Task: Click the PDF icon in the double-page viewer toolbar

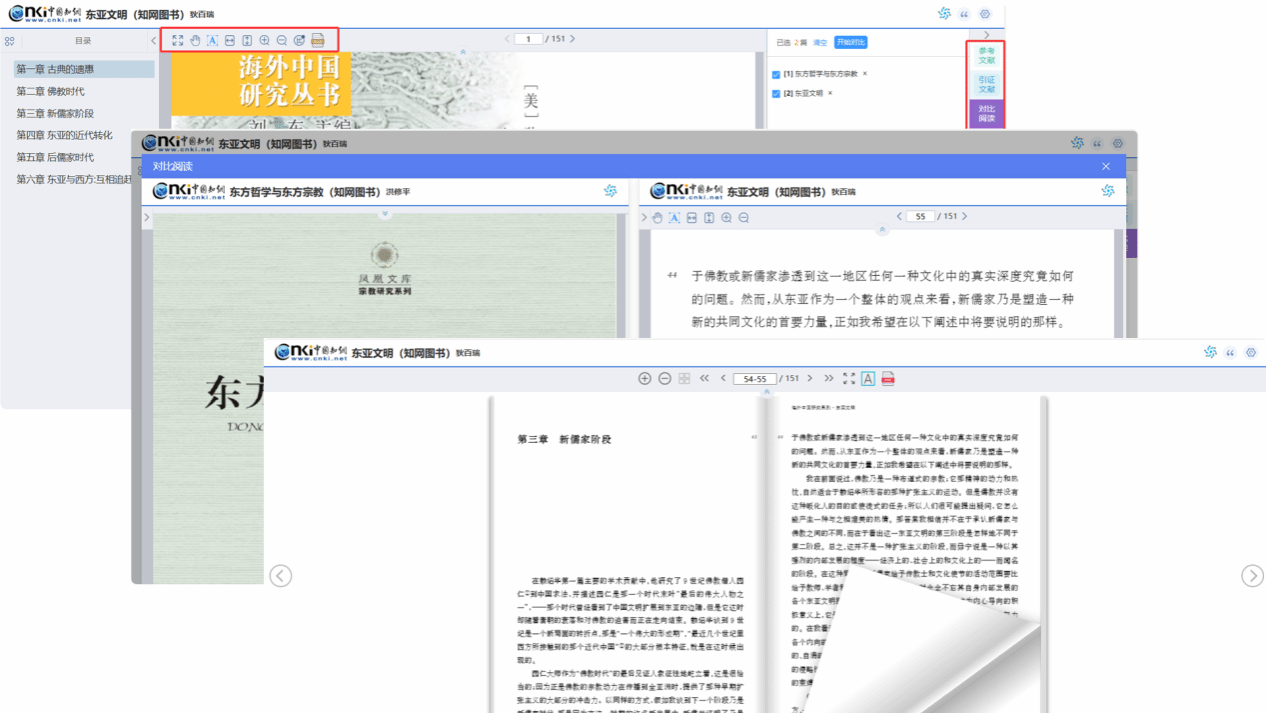Action: pyautogui.click(x=888, y=379)
